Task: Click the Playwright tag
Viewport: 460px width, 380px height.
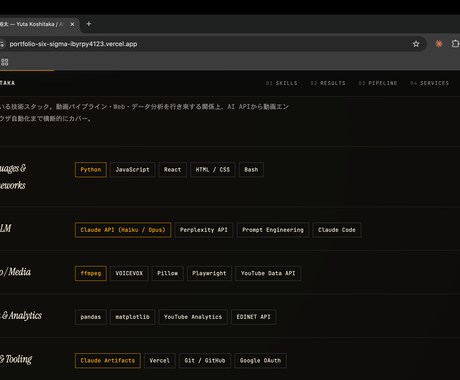Action: tap(209, 273)
